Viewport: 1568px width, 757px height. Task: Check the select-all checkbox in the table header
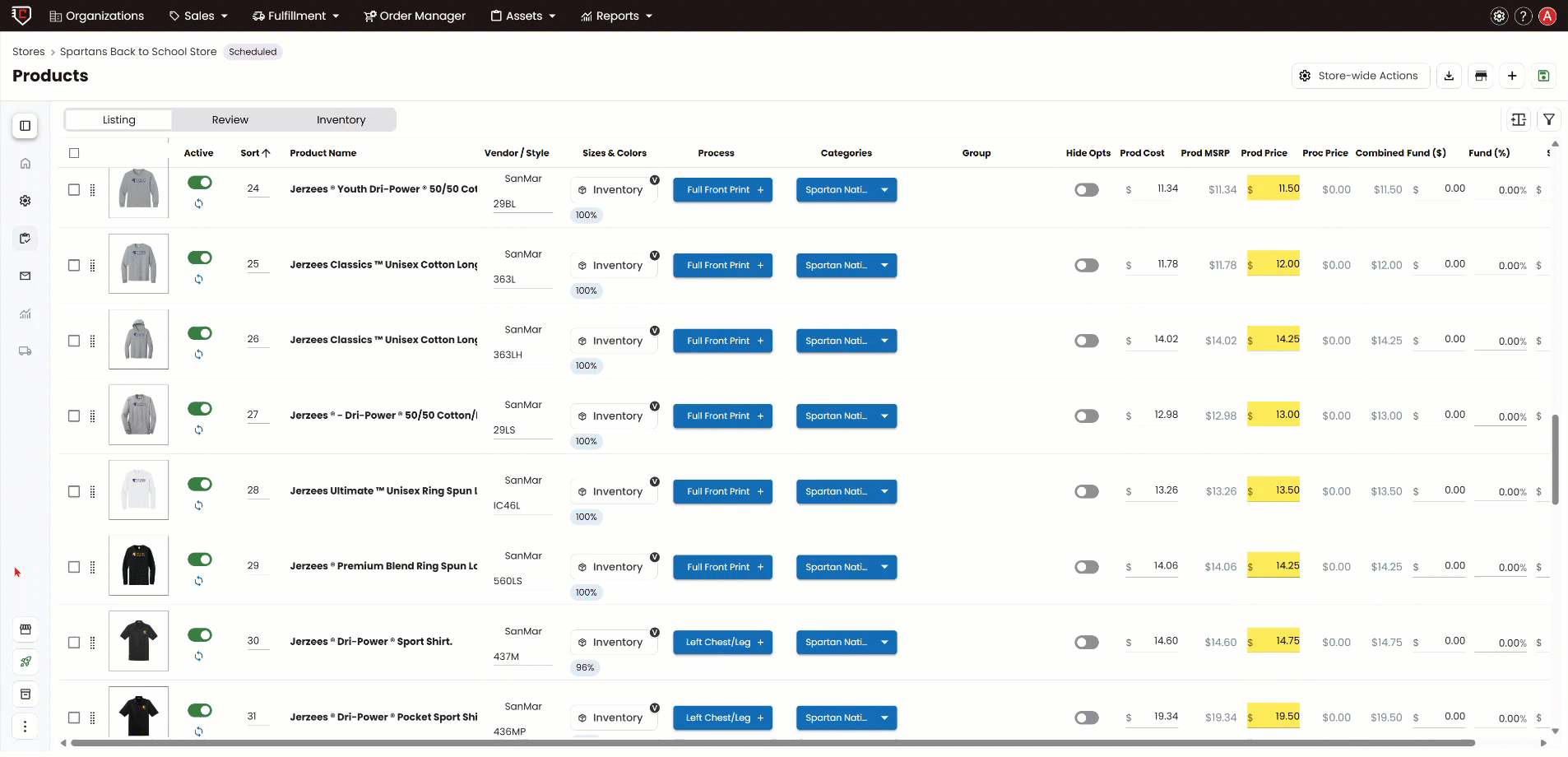74,153
